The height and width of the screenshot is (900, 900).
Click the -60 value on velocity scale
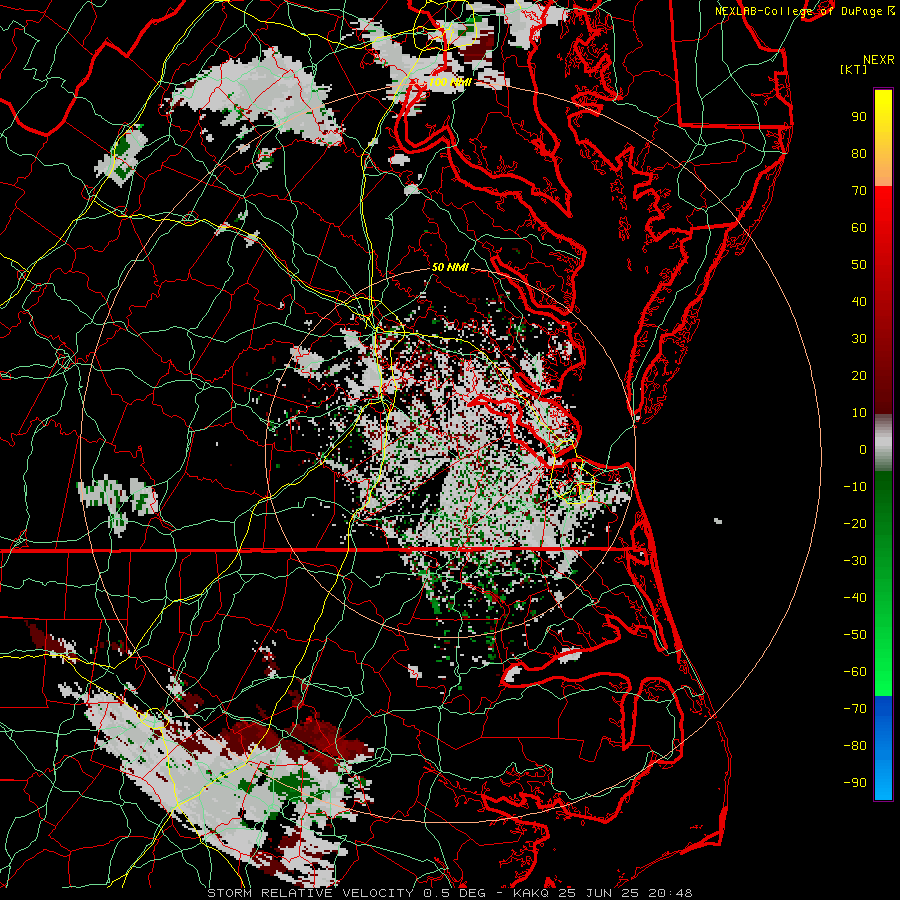tap(855, 672)
